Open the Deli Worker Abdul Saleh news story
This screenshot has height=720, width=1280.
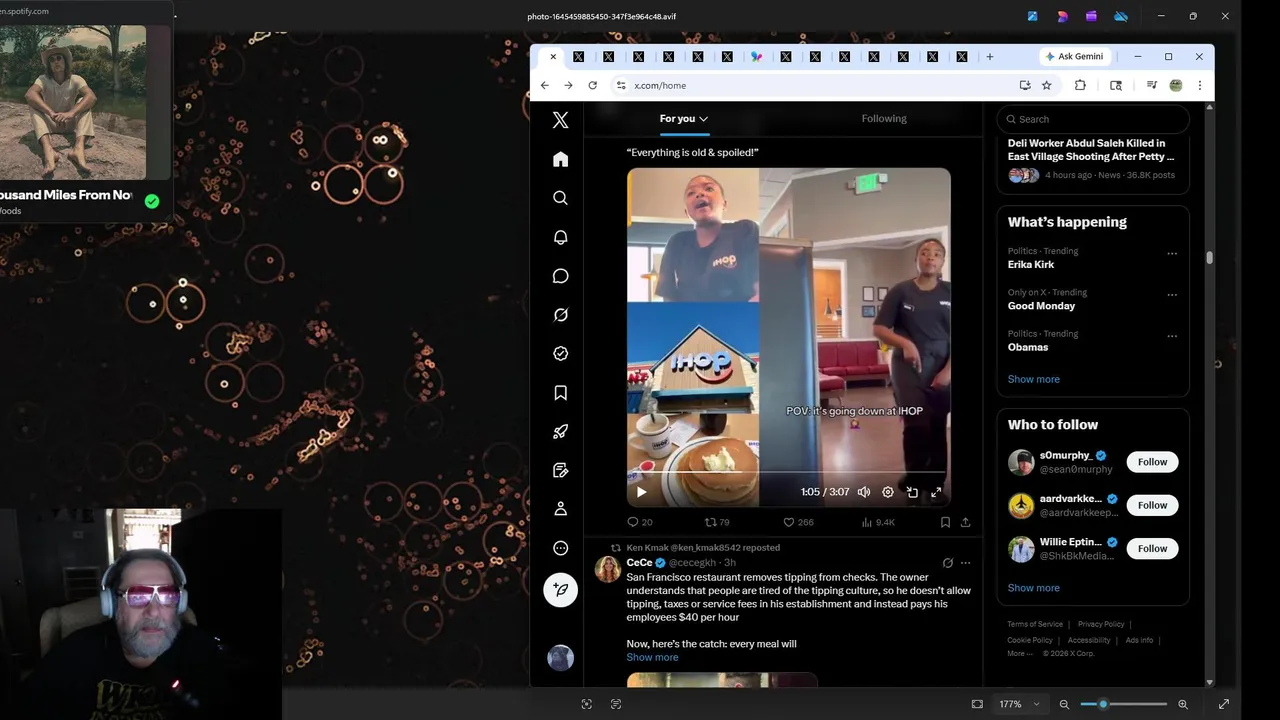click(x=1093, y=158)
